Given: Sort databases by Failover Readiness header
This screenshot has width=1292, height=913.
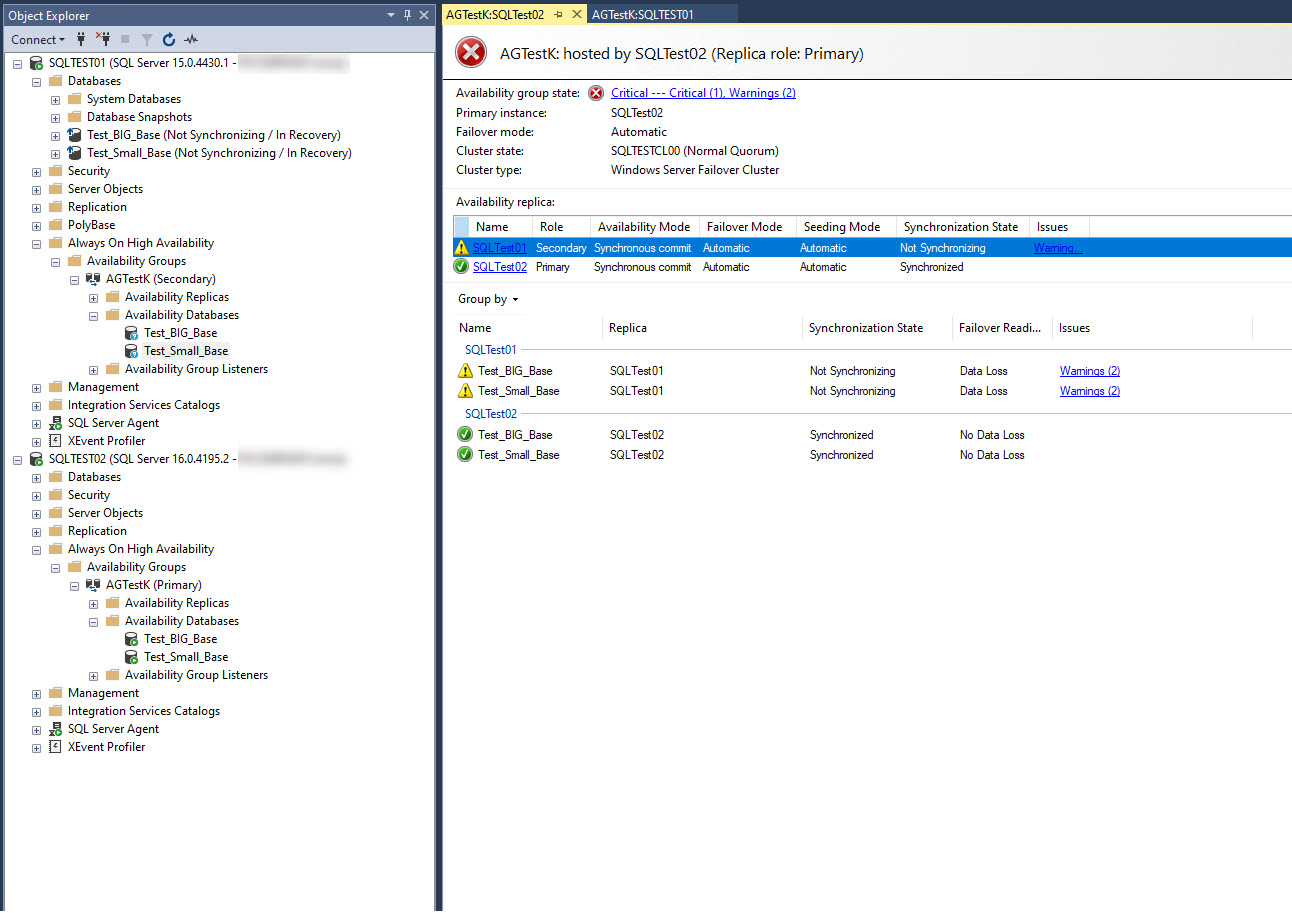Looking at the screenshot, I should pos(1002,328).
